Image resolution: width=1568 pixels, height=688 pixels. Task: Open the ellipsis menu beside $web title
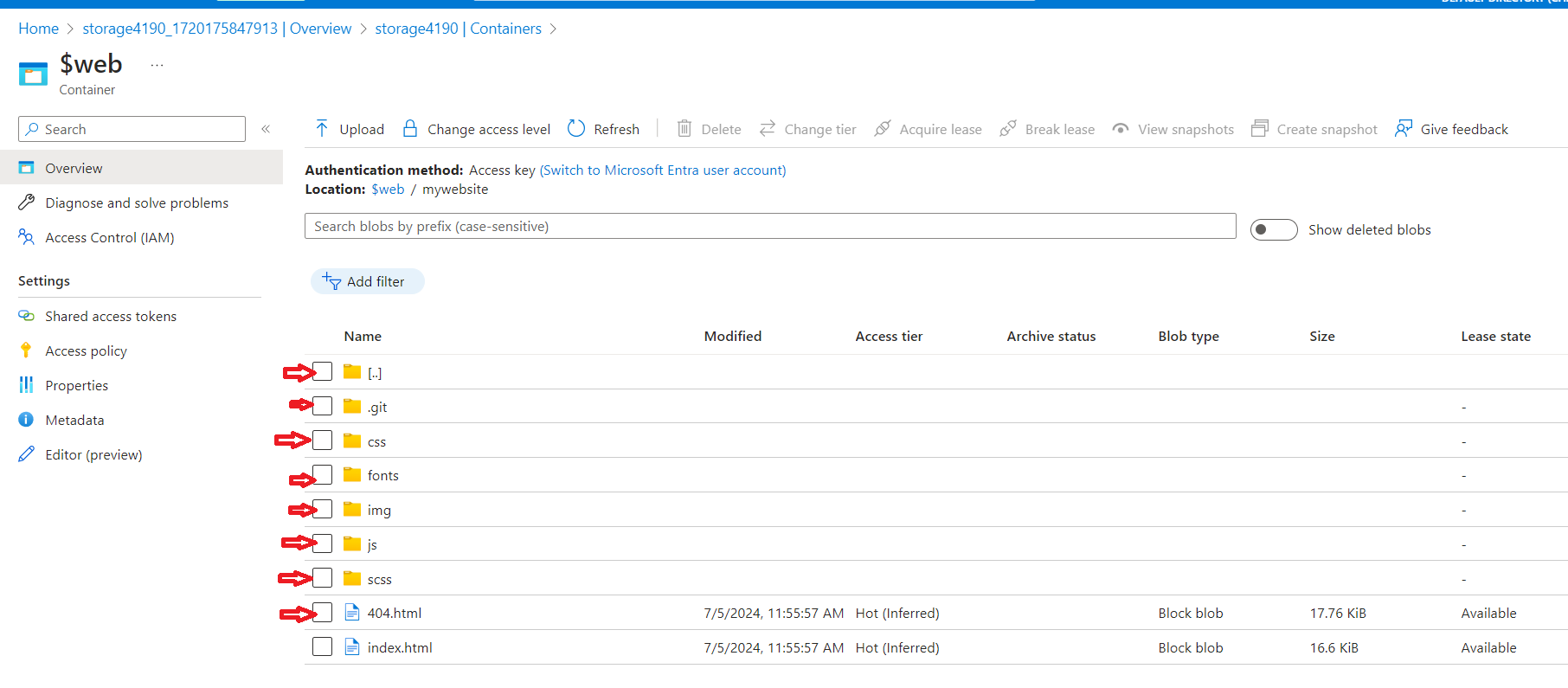tap(157, 65)
